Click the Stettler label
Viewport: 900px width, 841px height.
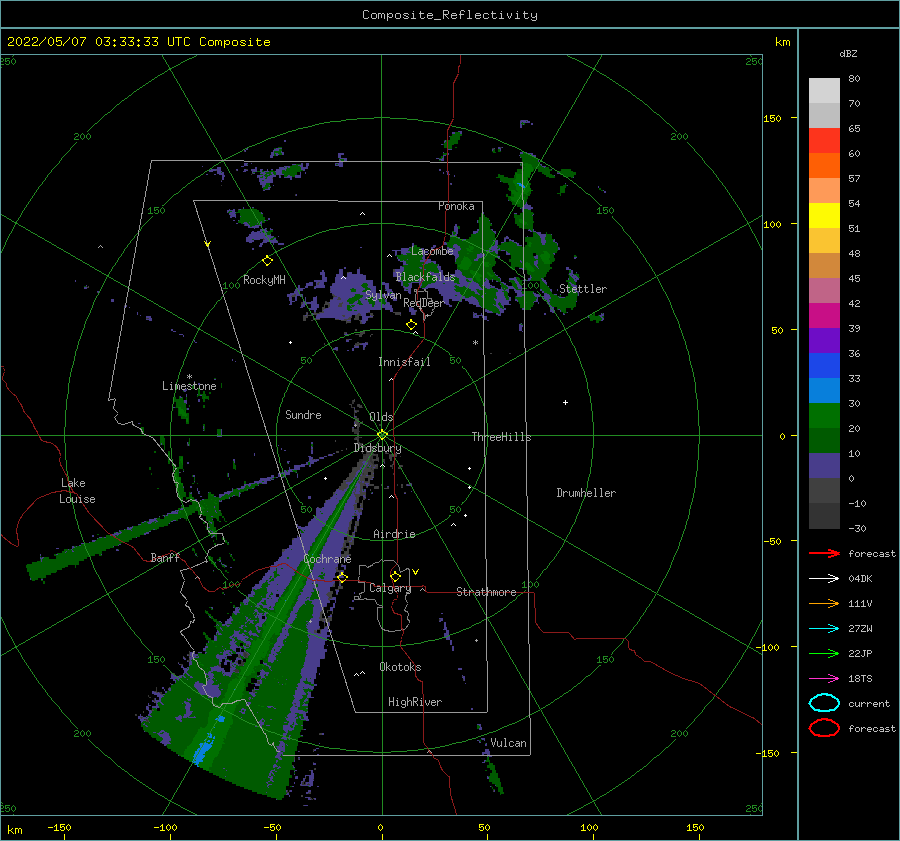pyautogui.click(x=583, y=289)
